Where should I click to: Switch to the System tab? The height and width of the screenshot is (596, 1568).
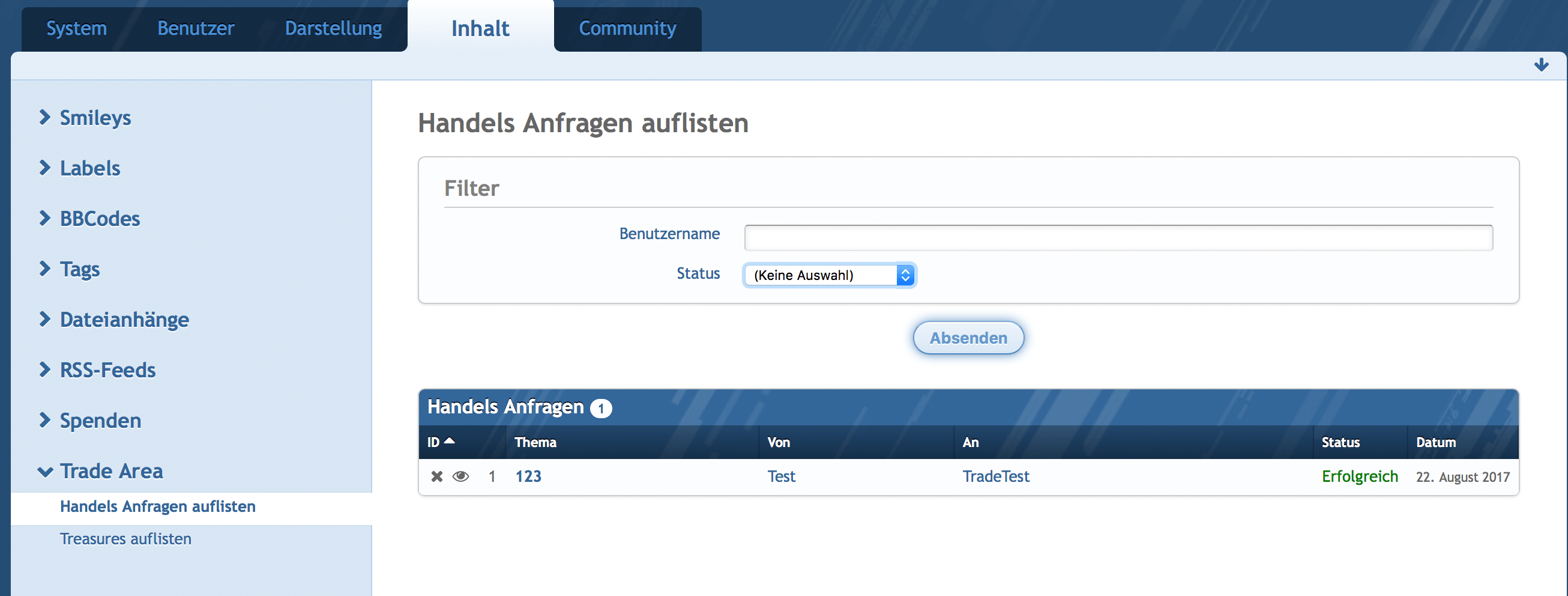pyautogui.click(x=77, y=28)
